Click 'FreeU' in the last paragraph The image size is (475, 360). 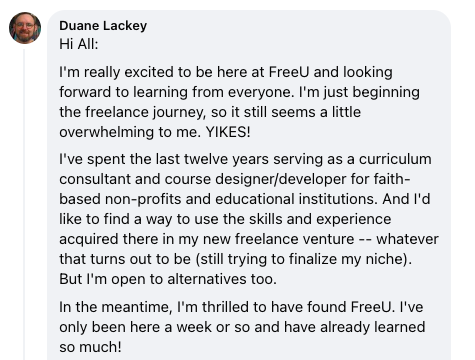click(373, 307)
